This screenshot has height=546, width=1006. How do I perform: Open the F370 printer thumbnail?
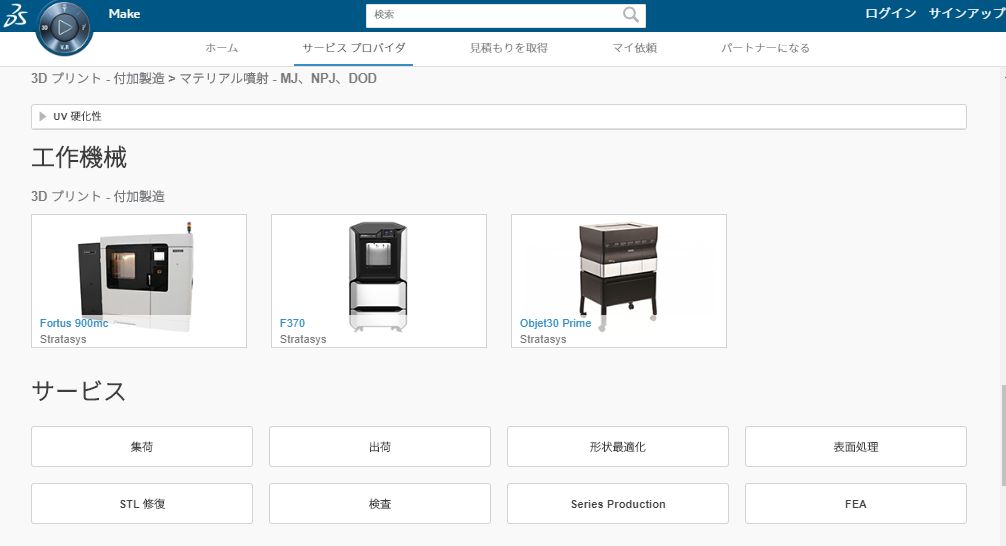(379, 281)
